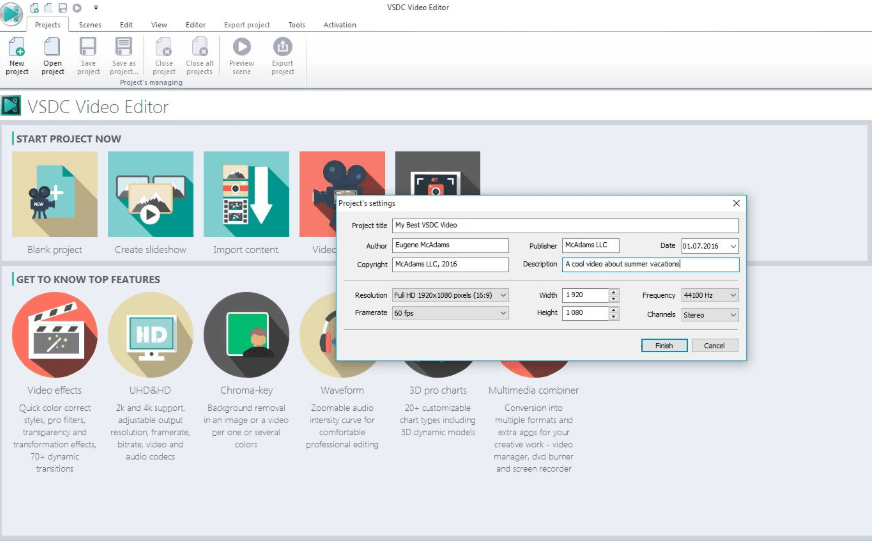Open the quick access toolbar dropdown arrow
Viewport: 872px width, 541px height.
point(96,8)
